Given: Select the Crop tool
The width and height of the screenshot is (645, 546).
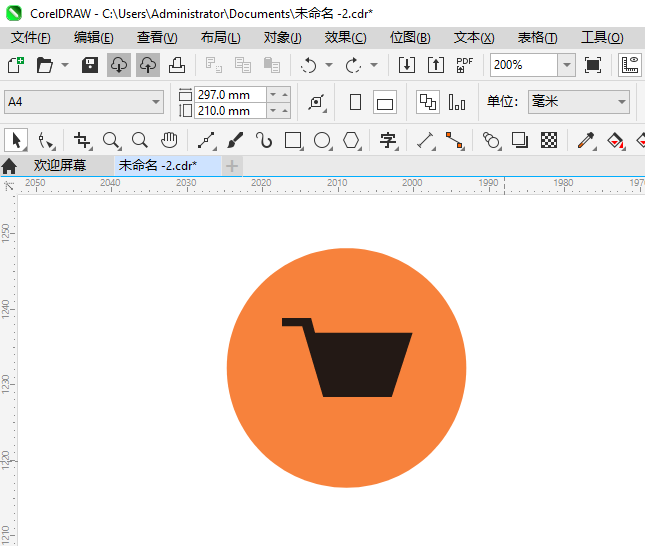Looking at the screenshot, I should point(82,140).
